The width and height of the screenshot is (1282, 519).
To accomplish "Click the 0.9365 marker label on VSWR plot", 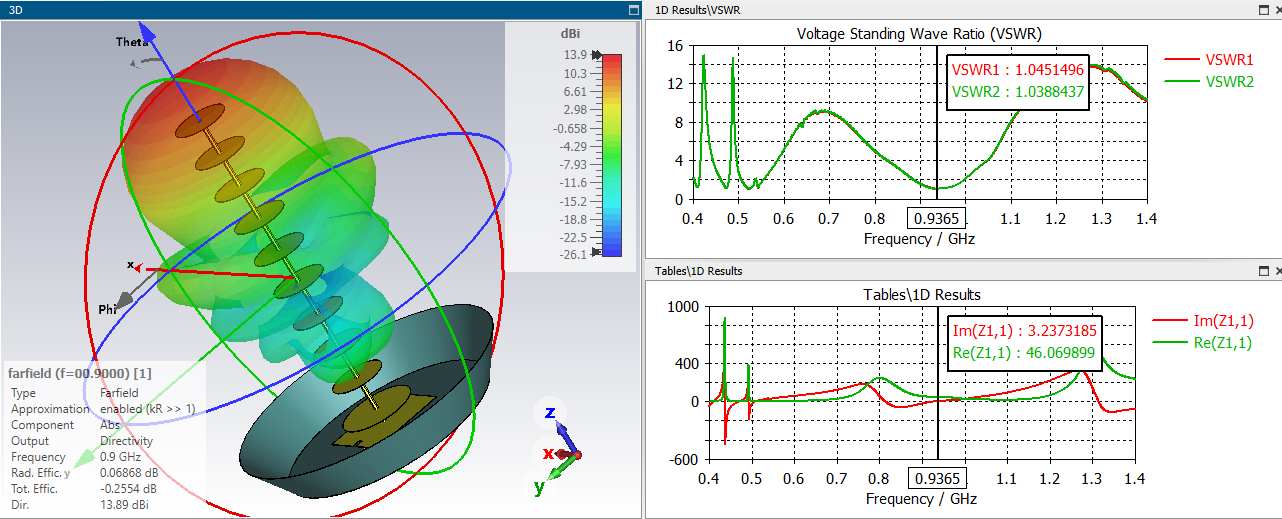I will 935,219.
